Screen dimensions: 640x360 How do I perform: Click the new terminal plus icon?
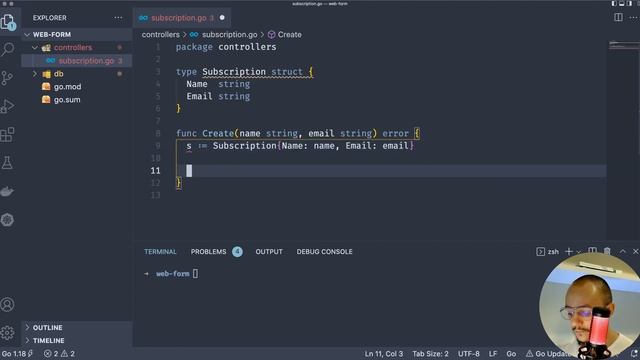(x=569, y=251)
